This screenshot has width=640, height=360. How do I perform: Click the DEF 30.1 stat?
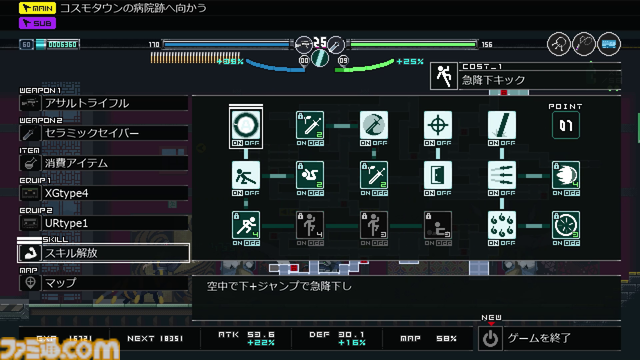click(x=337, y=338)
